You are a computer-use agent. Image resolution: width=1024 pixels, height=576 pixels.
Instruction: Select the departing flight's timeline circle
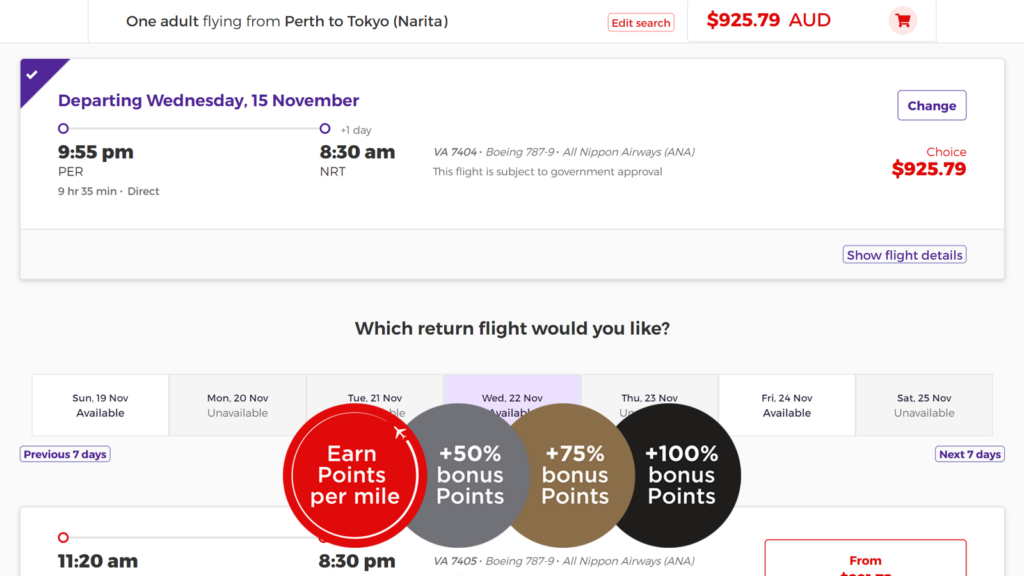pyautogui.click(x=63, y=129)
